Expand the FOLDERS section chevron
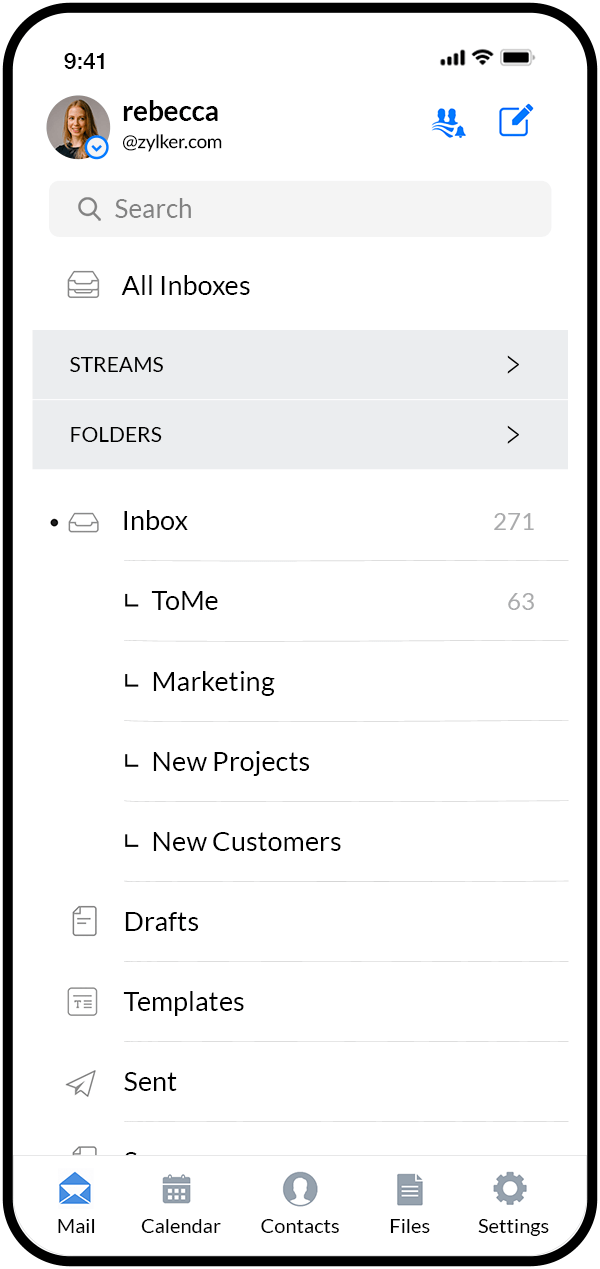600x1269 pixels. 513,435
